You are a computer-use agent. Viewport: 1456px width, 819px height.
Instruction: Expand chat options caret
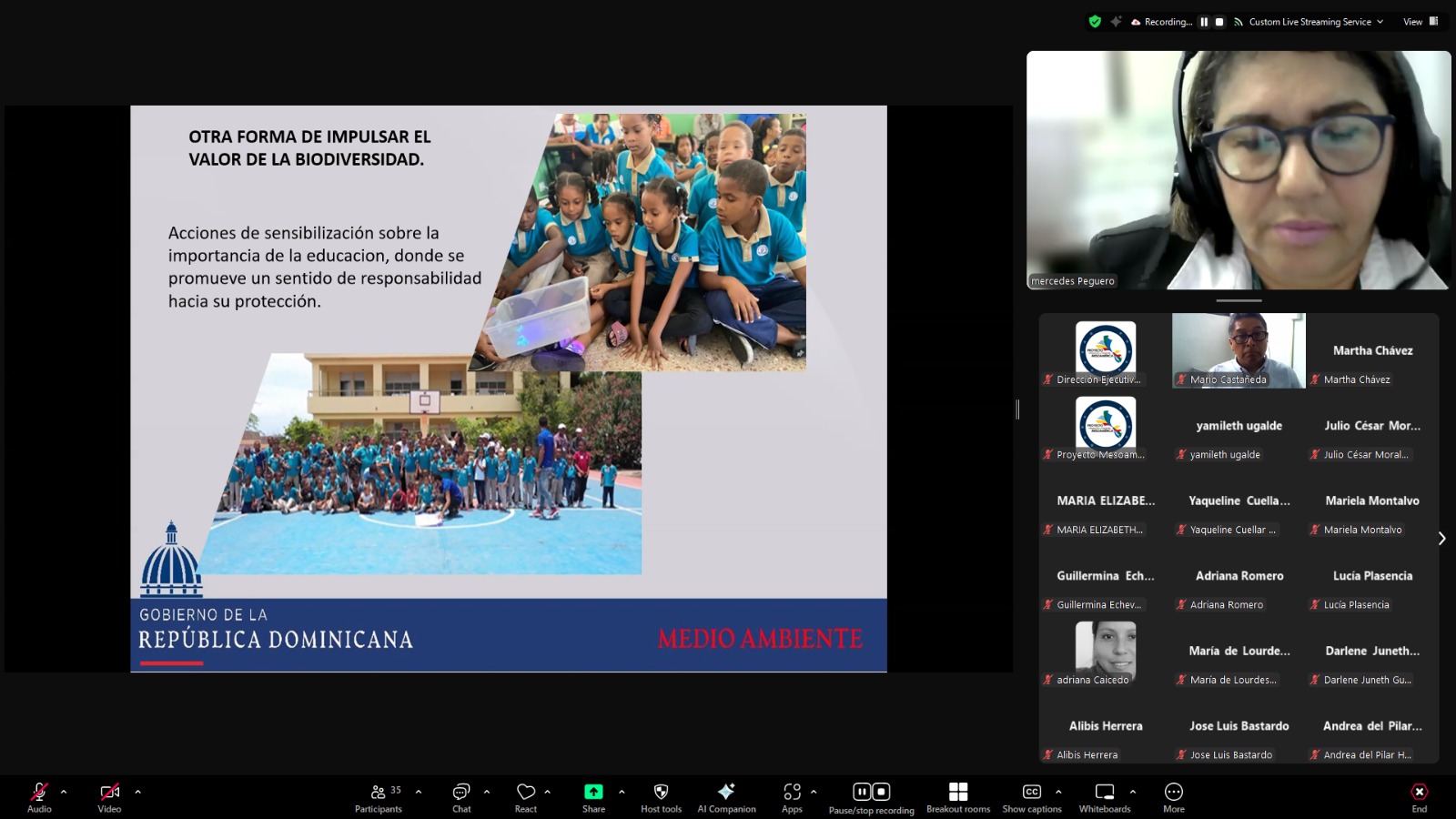pyautogui.click(x=487, y=792)
